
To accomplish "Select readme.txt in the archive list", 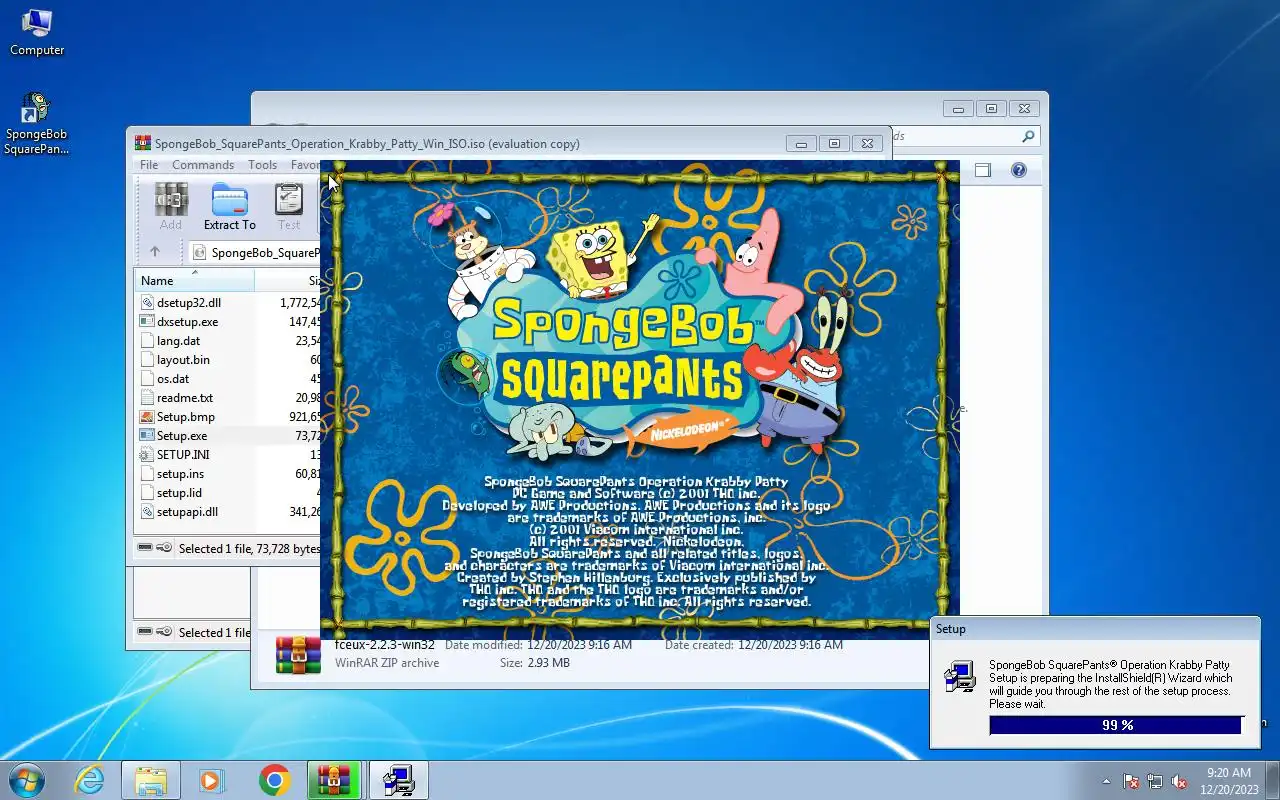I will pos(185,398).
